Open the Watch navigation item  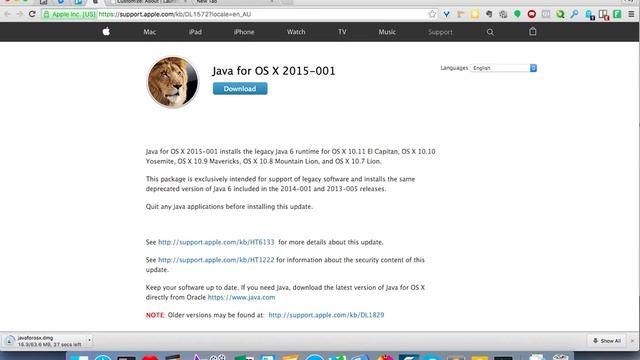(296, 32)
